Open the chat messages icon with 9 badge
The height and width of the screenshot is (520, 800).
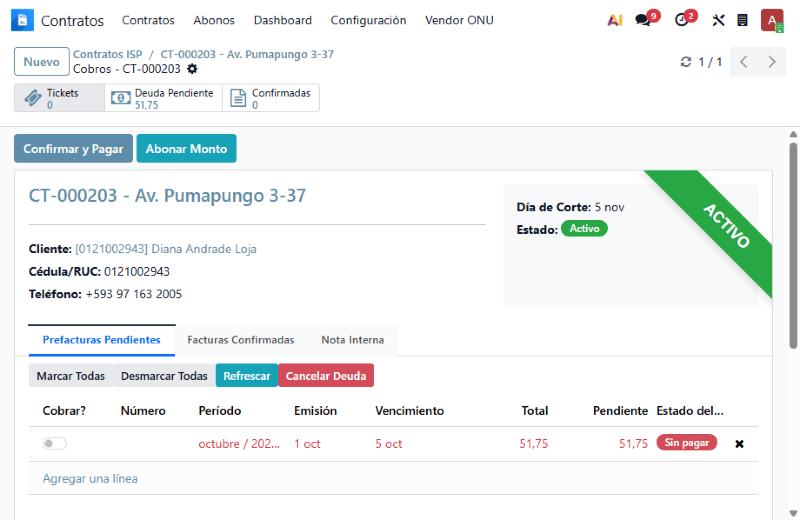pyautogui.click(x=643, y=20)
